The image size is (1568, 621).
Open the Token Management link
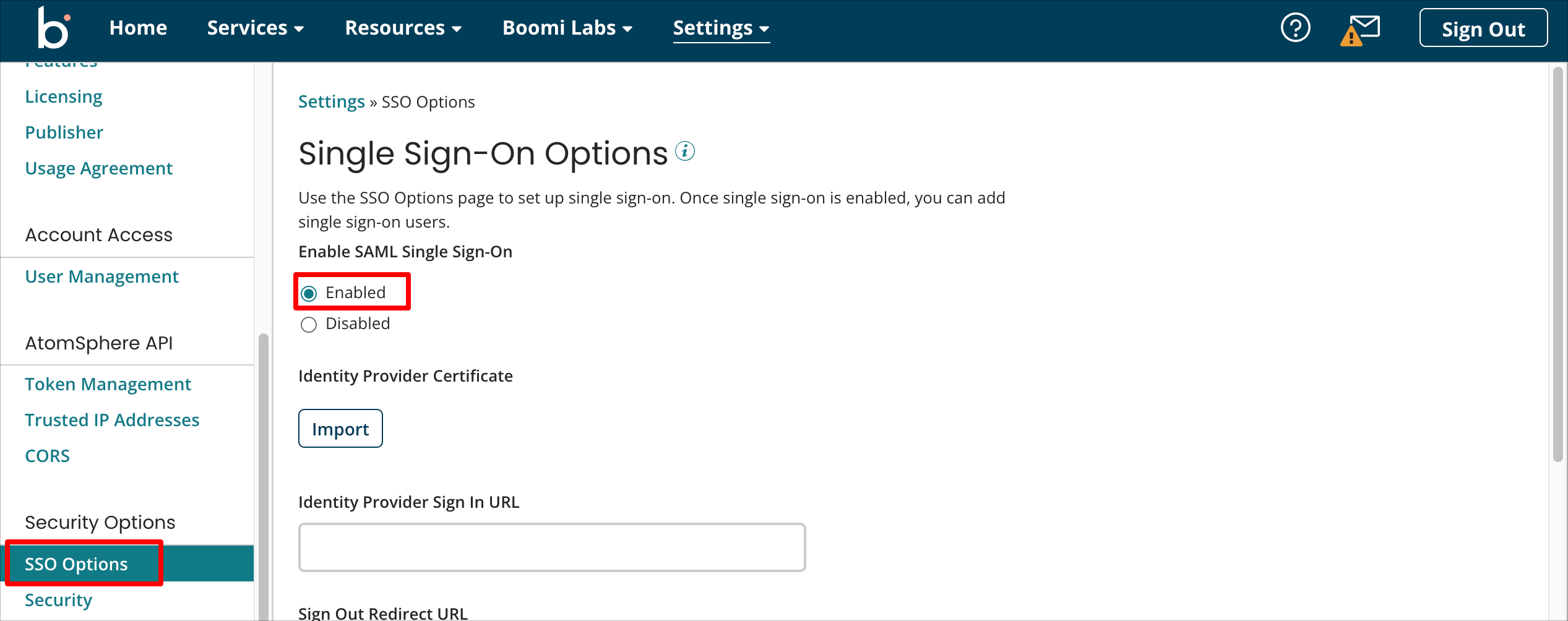click(108, 384)
